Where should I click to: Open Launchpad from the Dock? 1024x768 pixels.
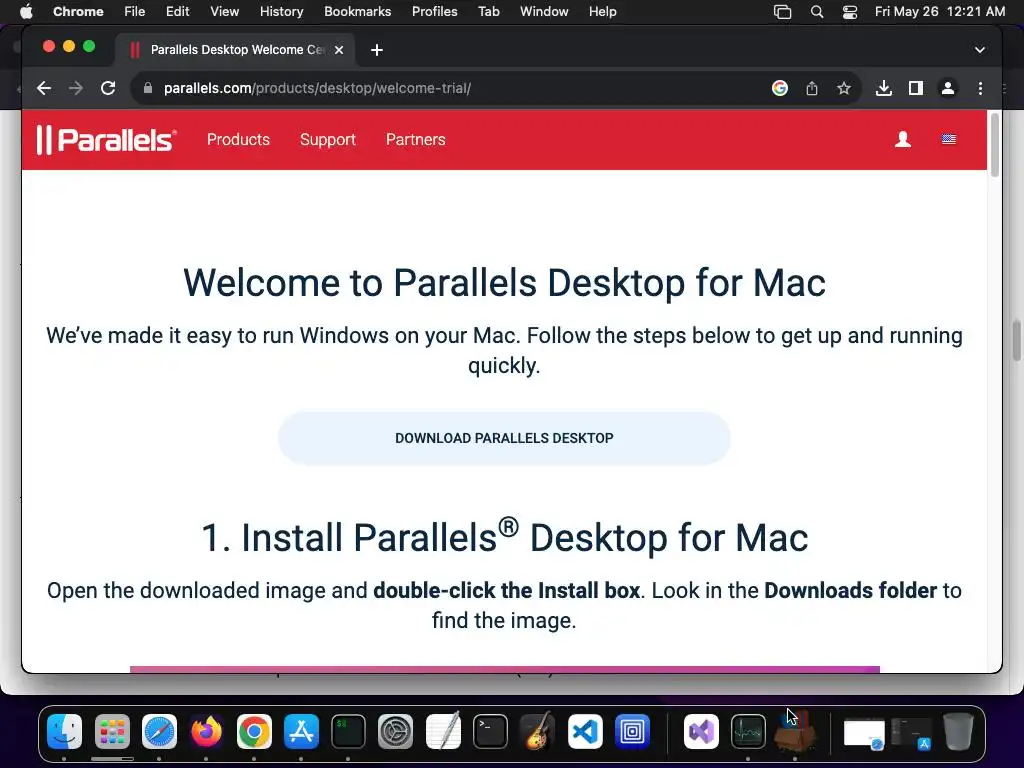(x=112, y=731)
